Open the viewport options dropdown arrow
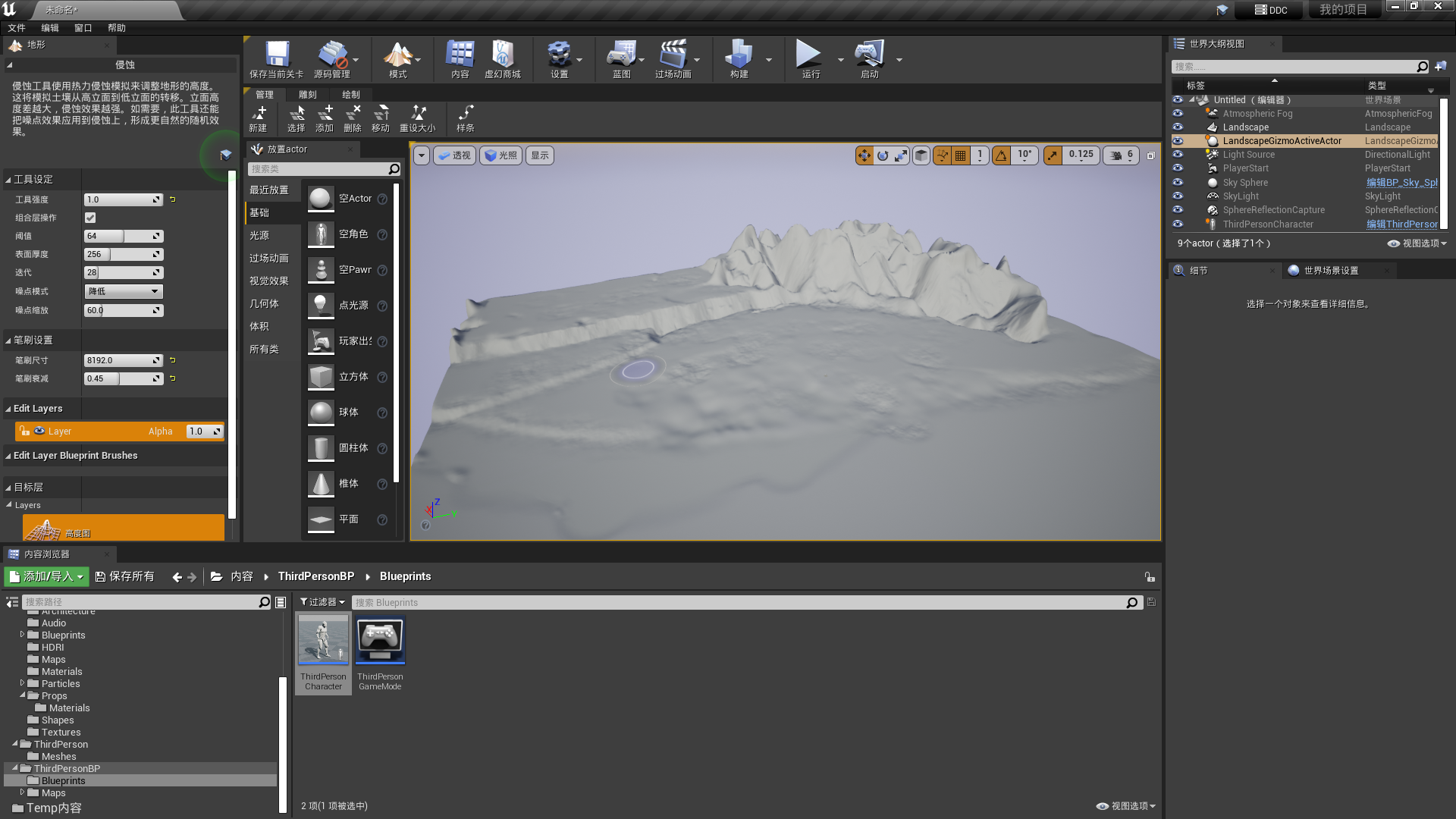The image size is (1456, 819). [x=422, y=155]
